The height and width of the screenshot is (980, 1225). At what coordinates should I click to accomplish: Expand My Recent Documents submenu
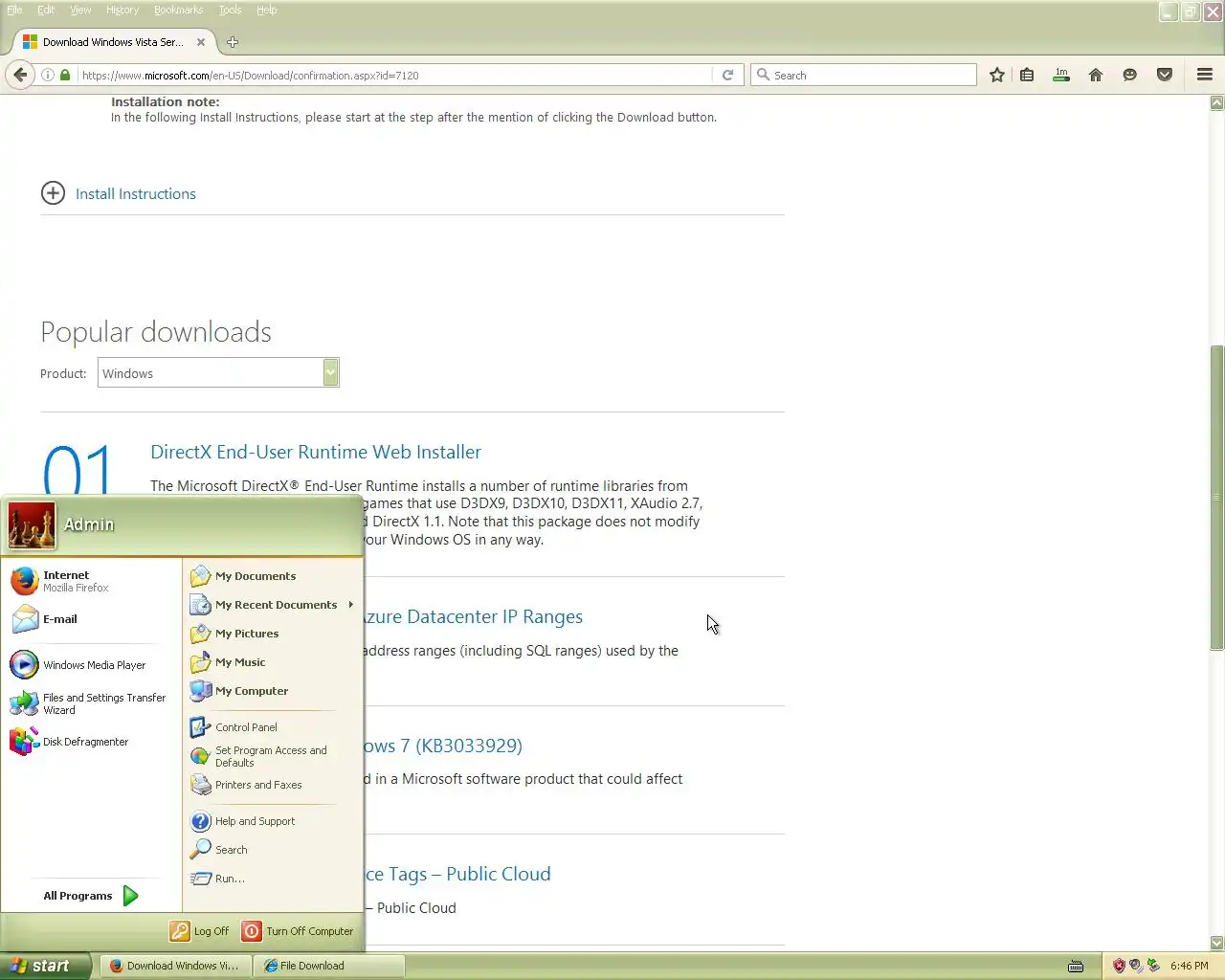pos(272,605)
